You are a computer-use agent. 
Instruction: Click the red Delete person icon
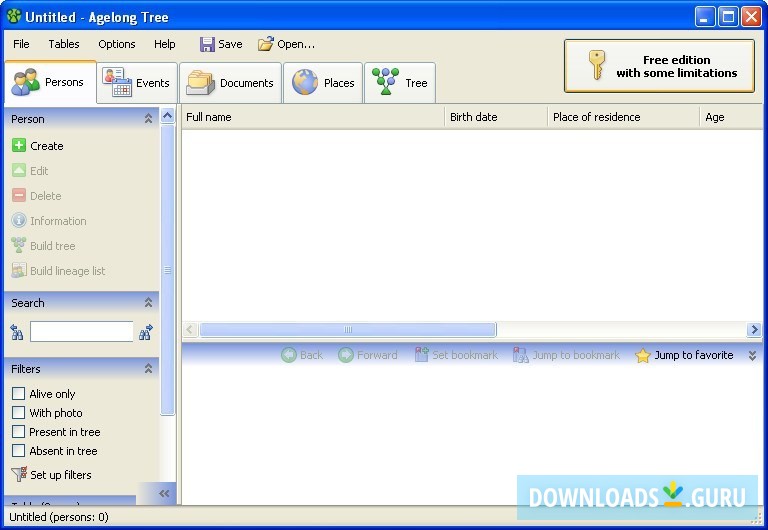pyautogui.click(x=19, y=195)
